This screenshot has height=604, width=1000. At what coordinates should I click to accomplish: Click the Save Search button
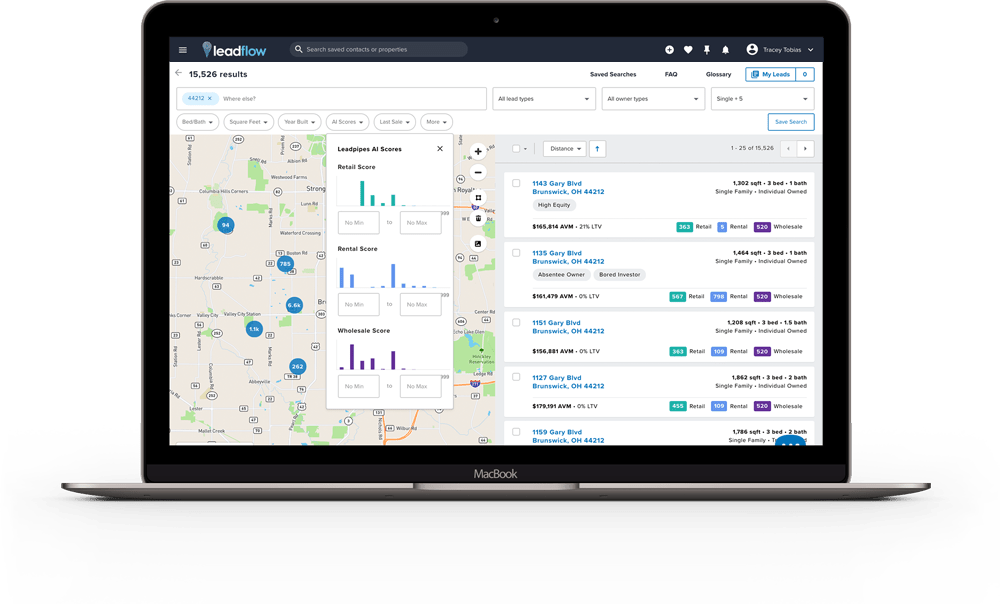790,122
